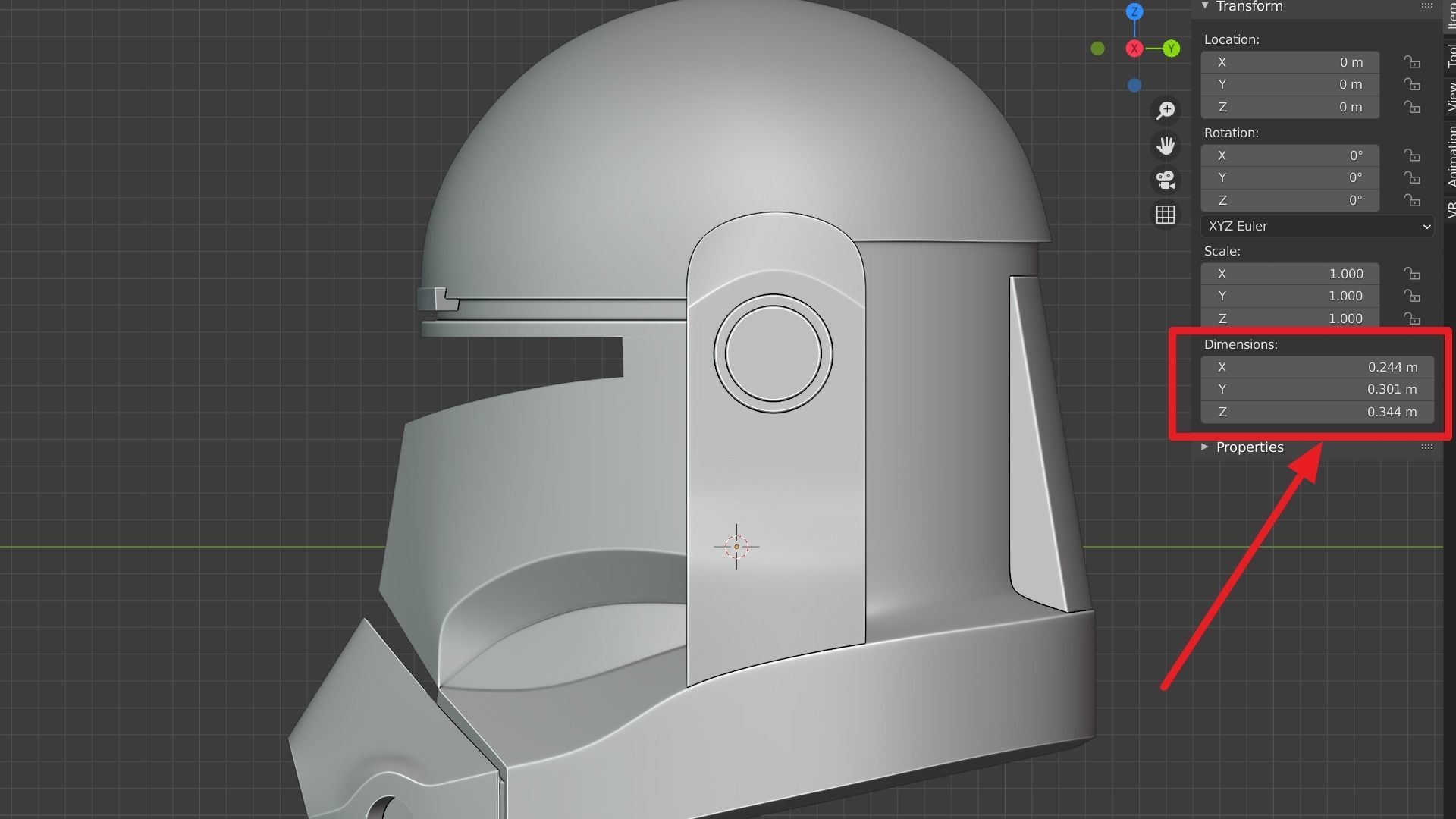This screenshot has width=1456, height=819.
Task: Lock the Rotation Y value
Action: [1411, 177]
